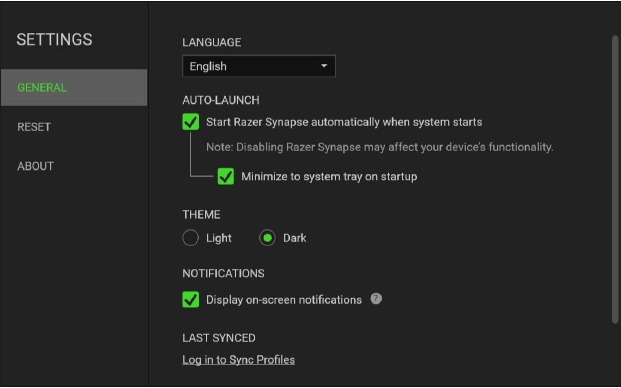Open the General settings tab
The image size is (621, 388).
coord(74,87)
